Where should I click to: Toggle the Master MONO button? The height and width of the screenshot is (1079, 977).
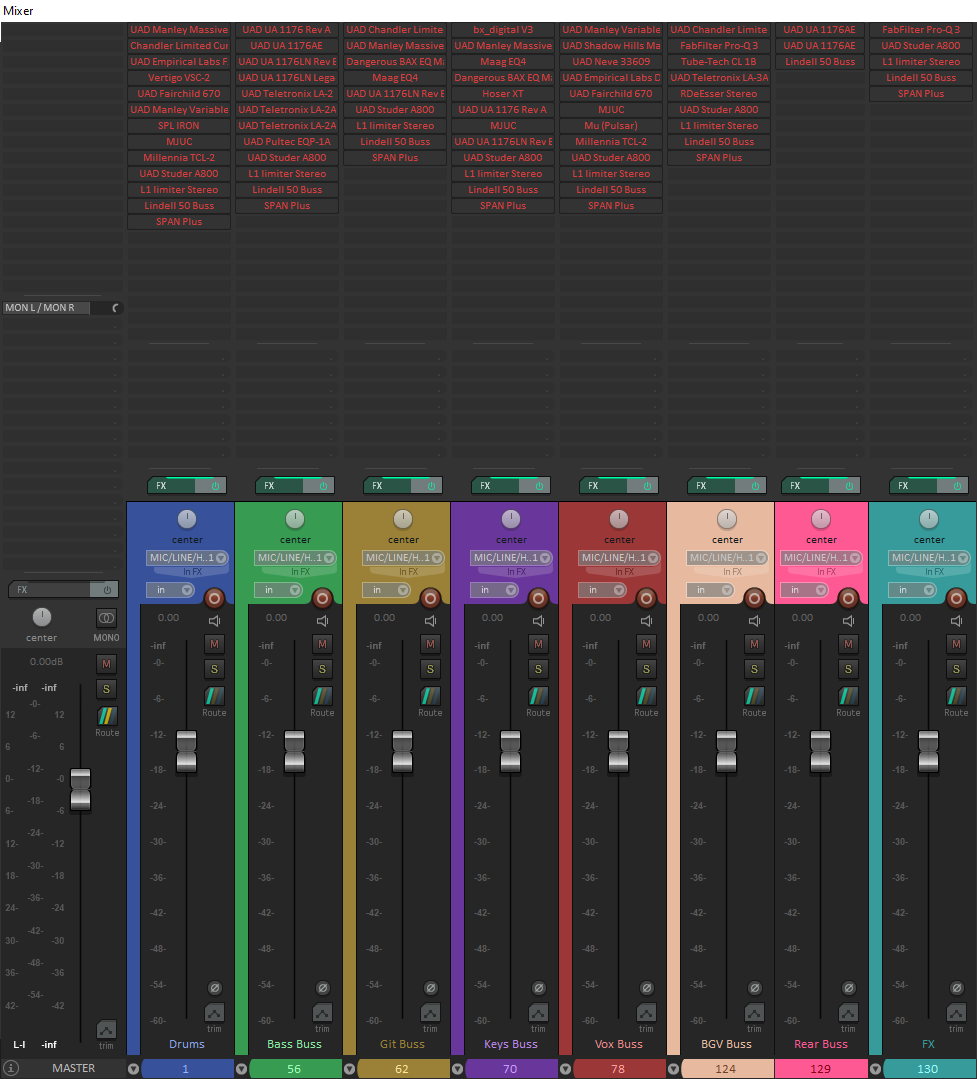point(106,618)
